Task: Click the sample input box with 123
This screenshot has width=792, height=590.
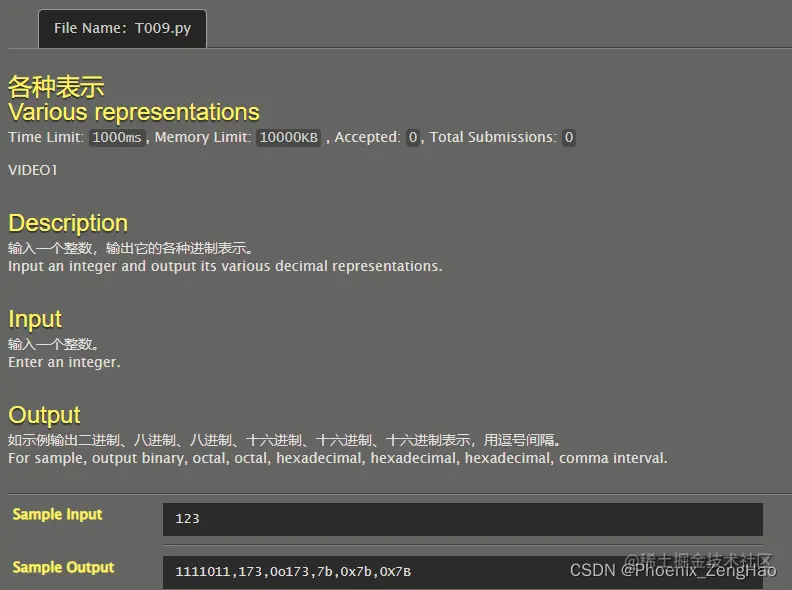Action: (463, 519)
